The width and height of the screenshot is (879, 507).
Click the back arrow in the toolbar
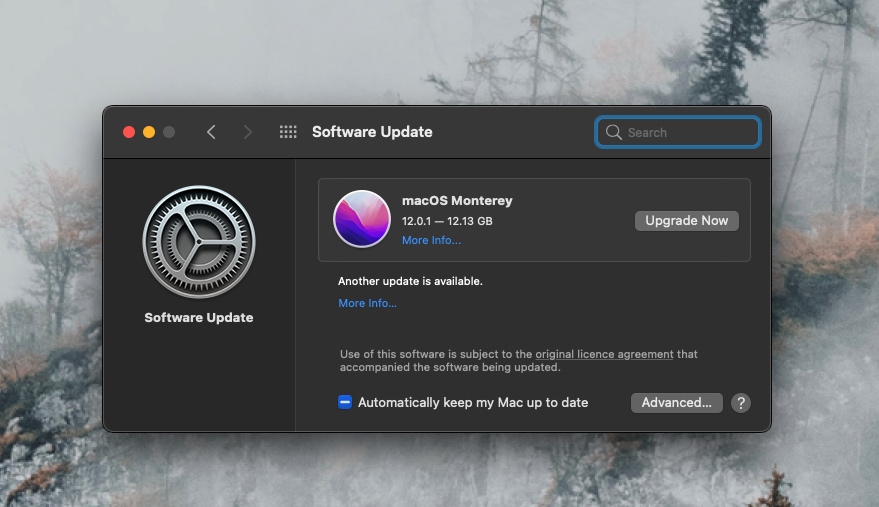tap(211, 132)
